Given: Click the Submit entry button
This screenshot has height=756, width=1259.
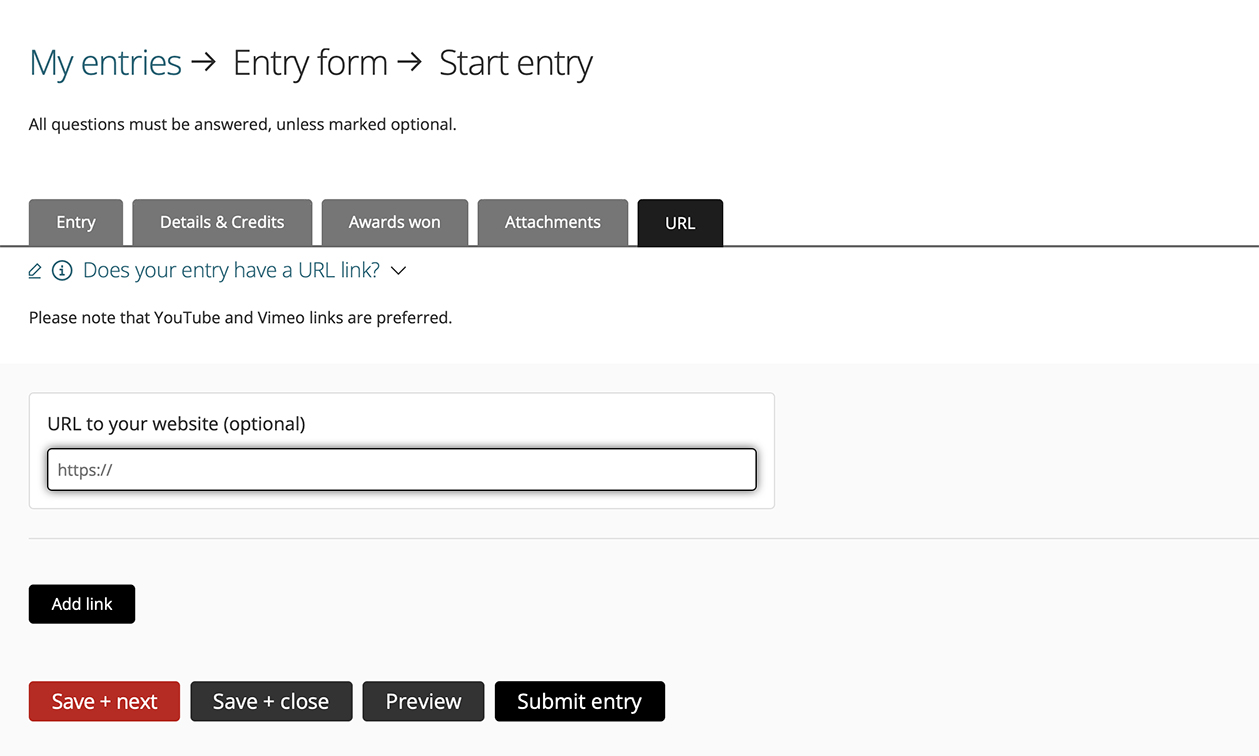Looking at the screenshot, I should click(x=580, y=702).
